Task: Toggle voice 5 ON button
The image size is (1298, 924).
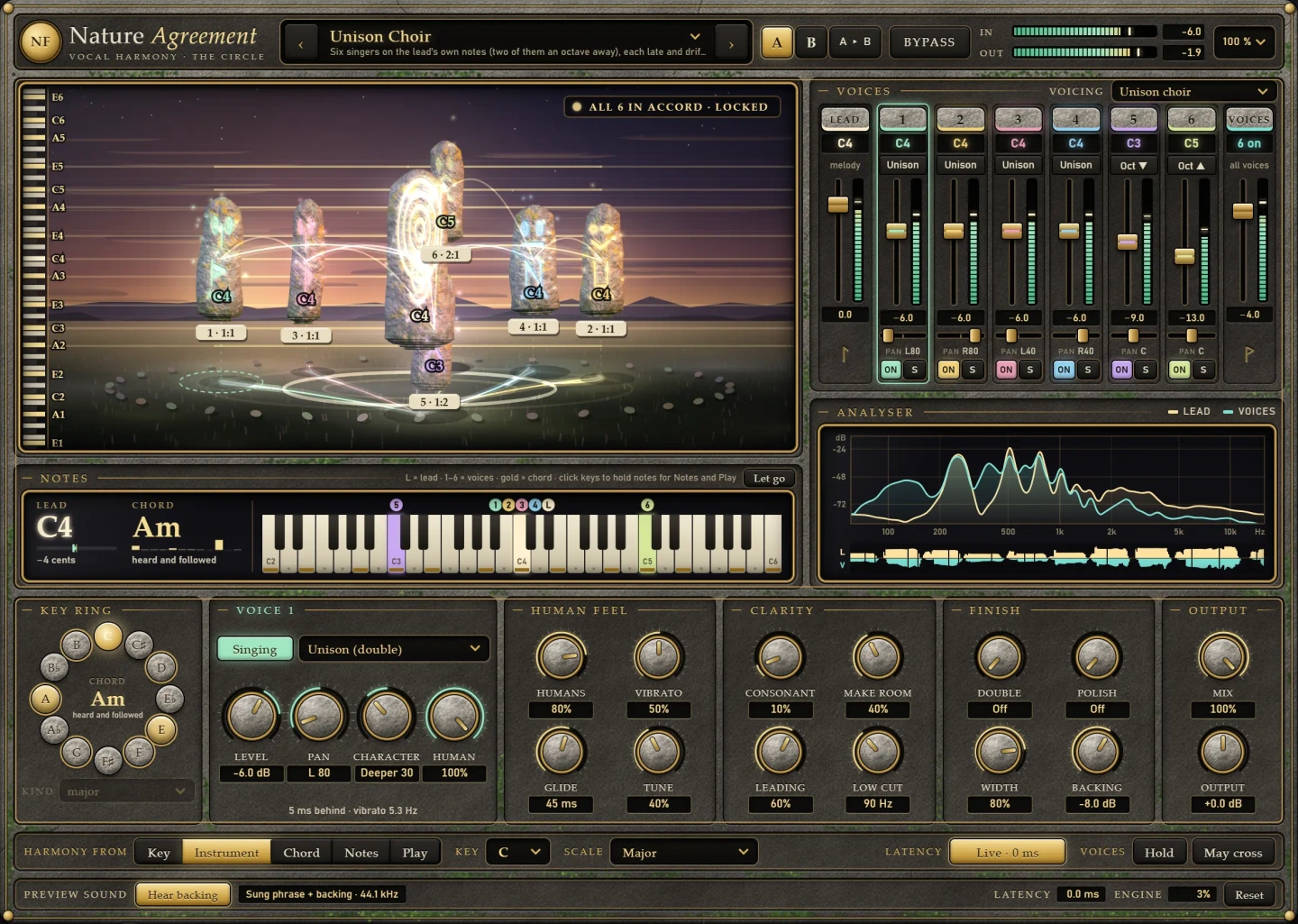Action: (x=1121, y=370)
